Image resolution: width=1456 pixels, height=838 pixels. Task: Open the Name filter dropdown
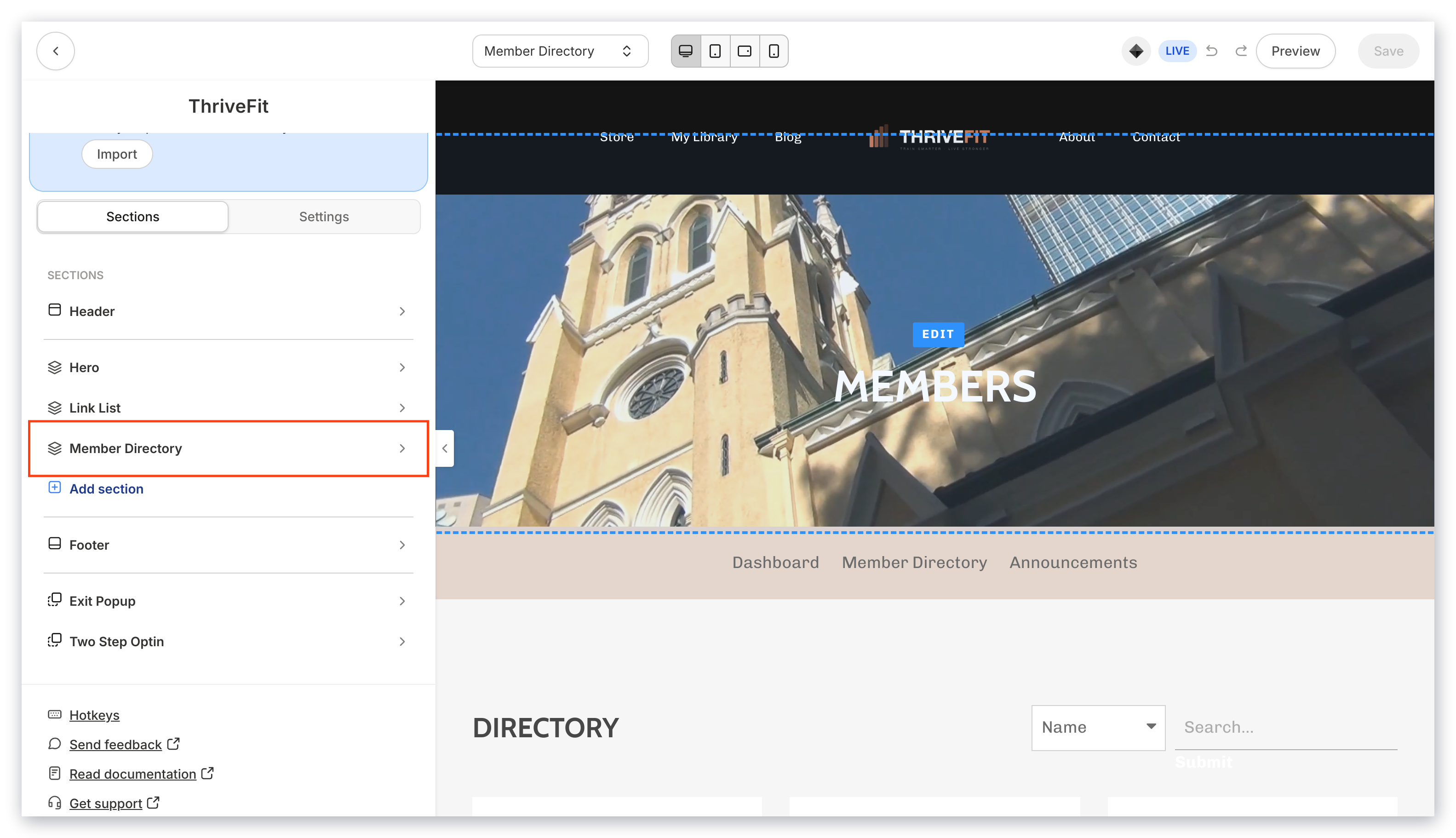pyautogui.click(x=1098, y=728)
